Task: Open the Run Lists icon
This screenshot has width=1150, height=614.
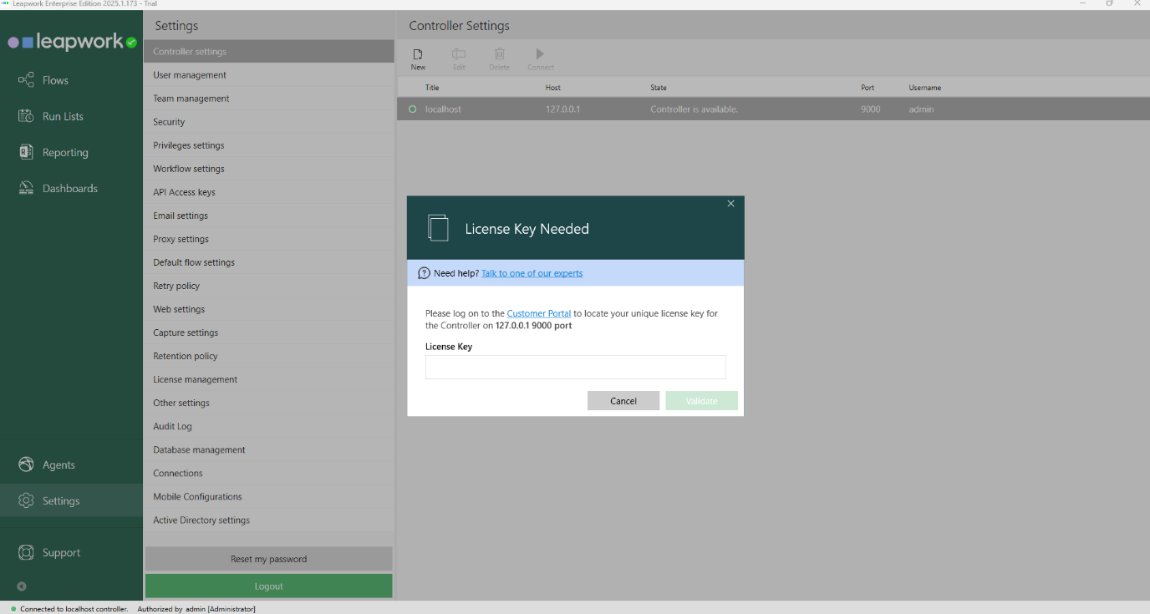Action: [x=26, y=116]
